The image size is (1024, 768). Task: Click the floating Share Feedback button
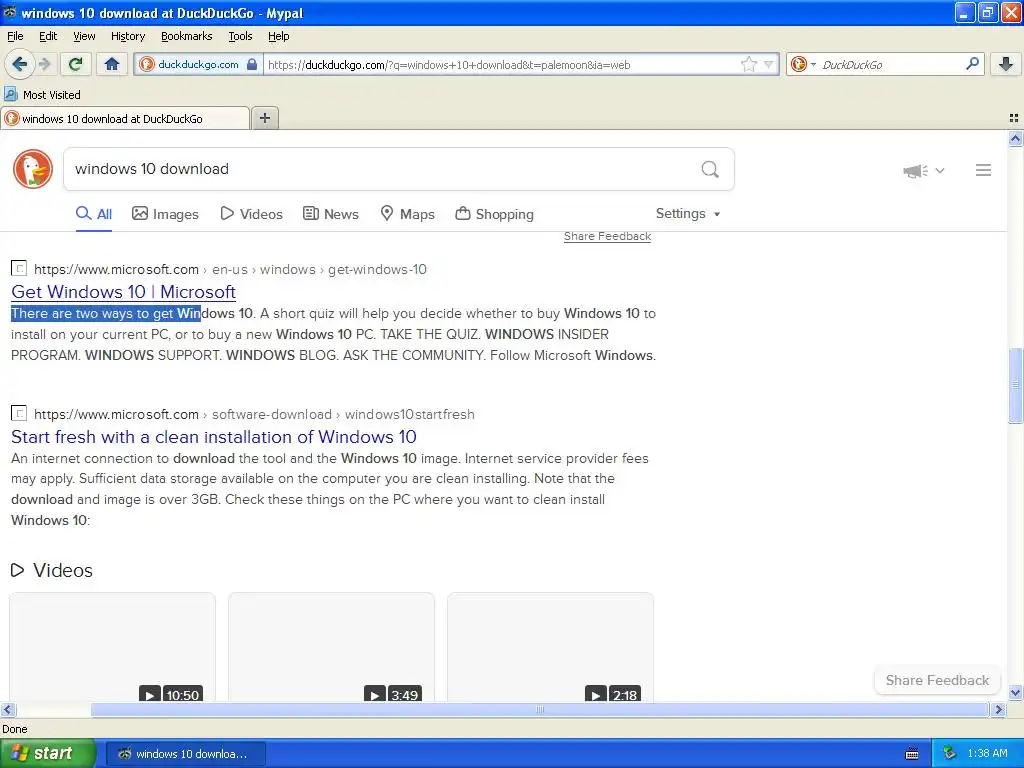[x=937, y=680]
